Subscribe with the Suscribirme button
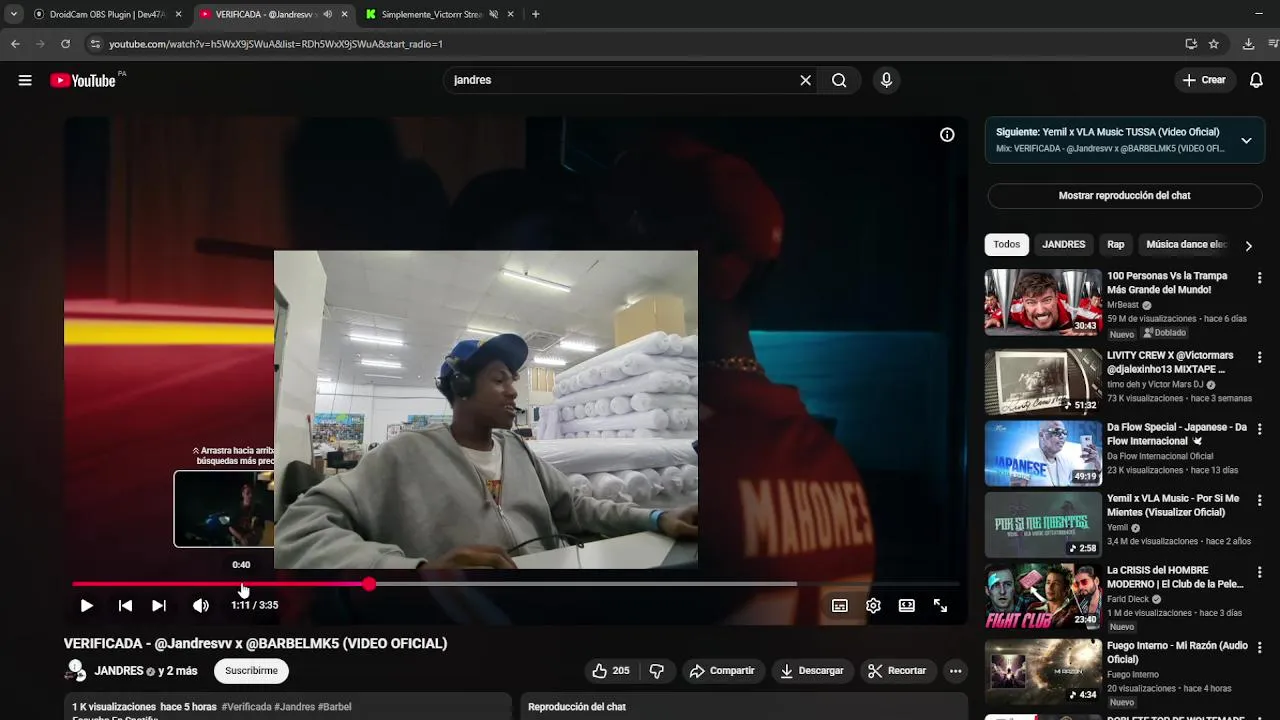This screenshot has width=1280, height=720. [251, 671]
